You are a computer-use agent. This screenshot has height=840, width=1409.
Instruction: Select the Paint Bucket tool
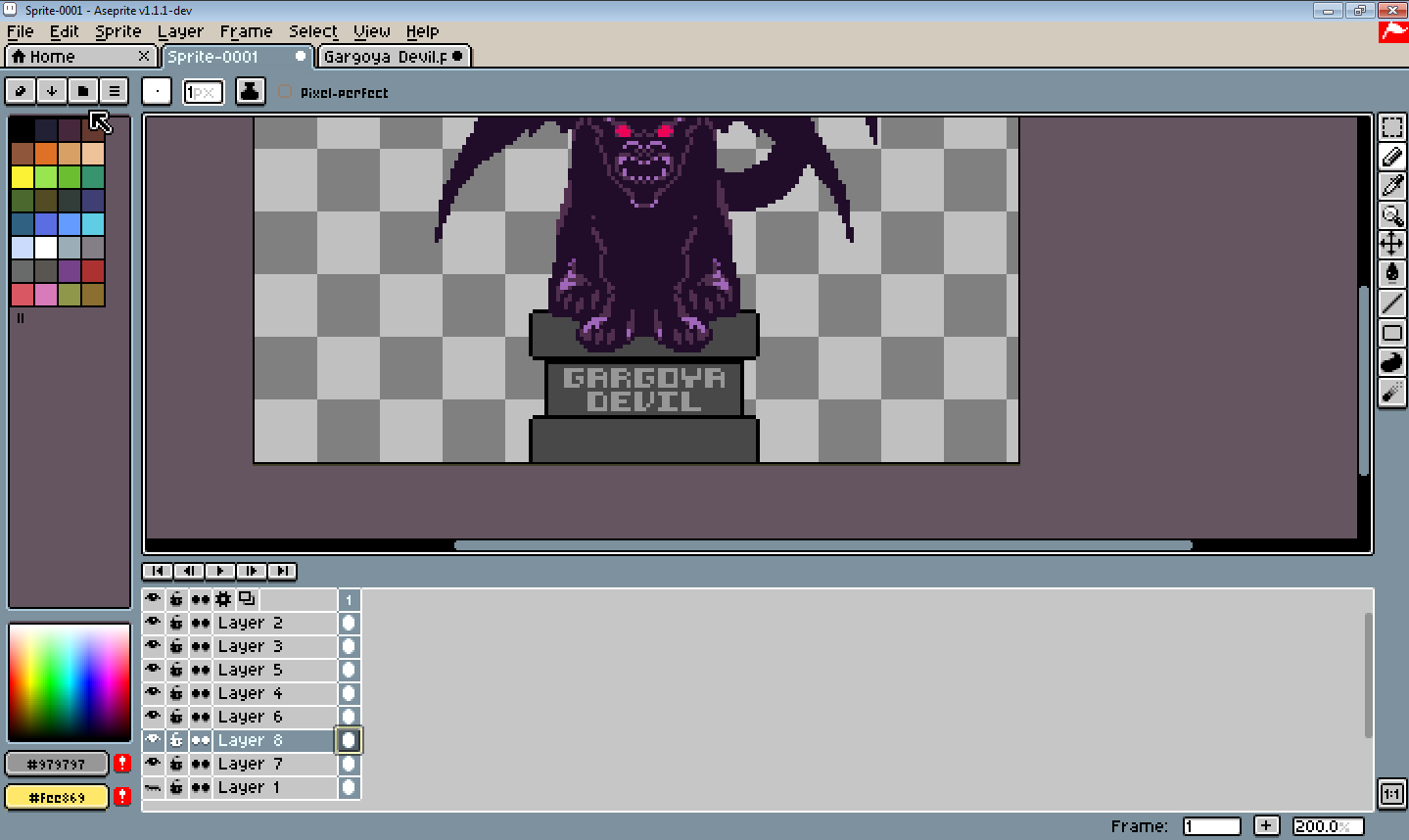tap(1391, 274)
